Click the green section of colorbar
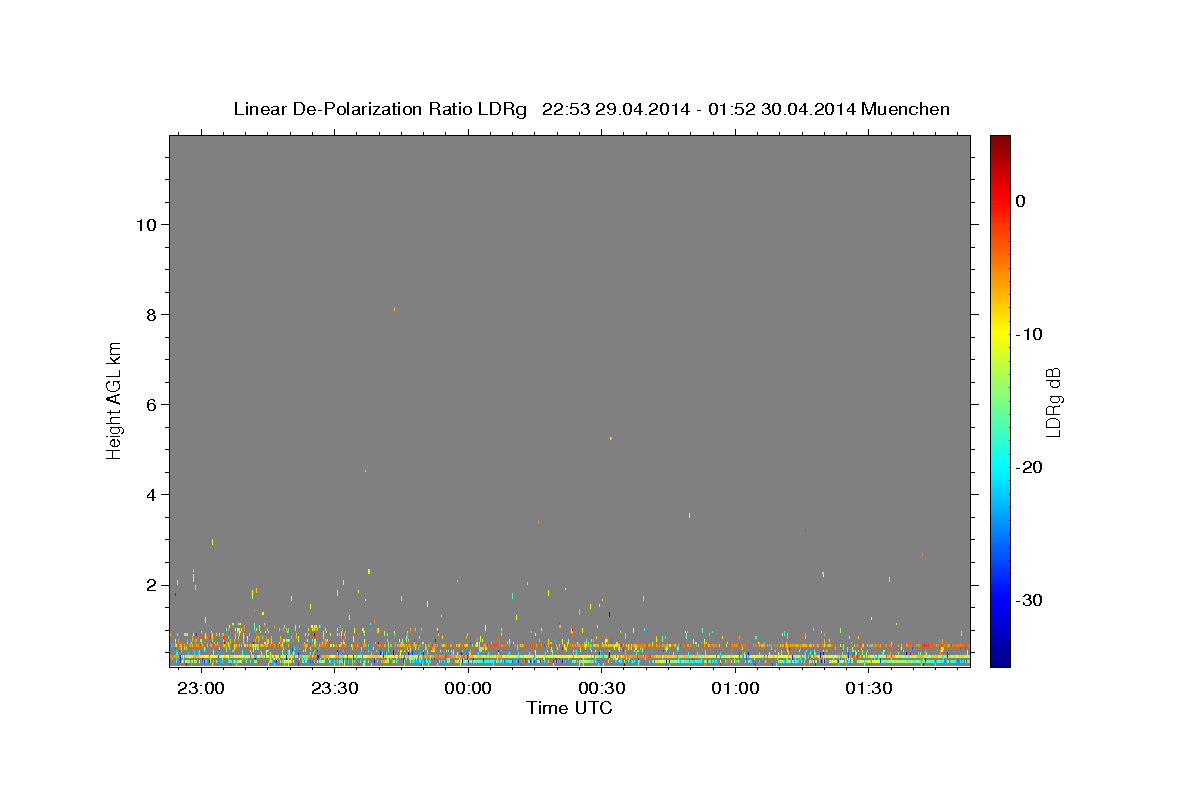This screenshot has height=800, width=1200. click(1000, 400)
